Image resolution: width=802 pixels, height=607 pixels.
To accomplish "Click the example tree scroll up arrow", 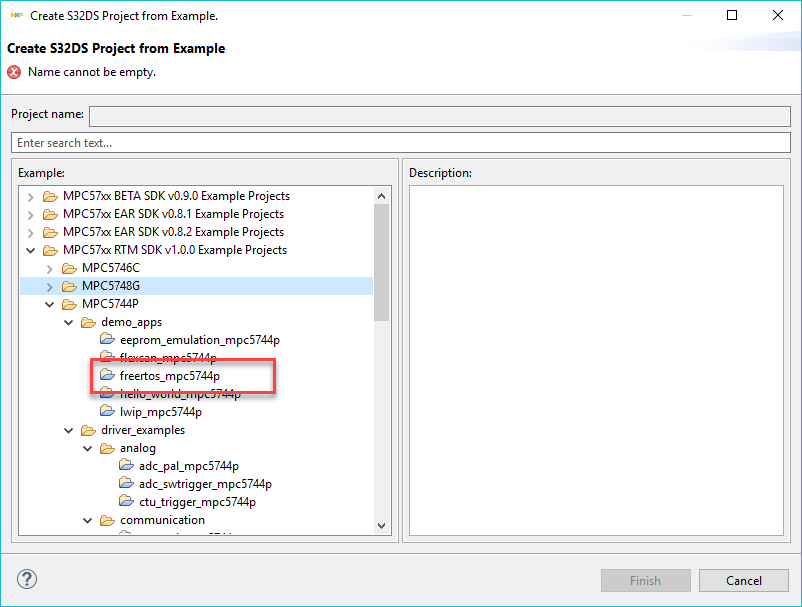I will pos(381,196).
